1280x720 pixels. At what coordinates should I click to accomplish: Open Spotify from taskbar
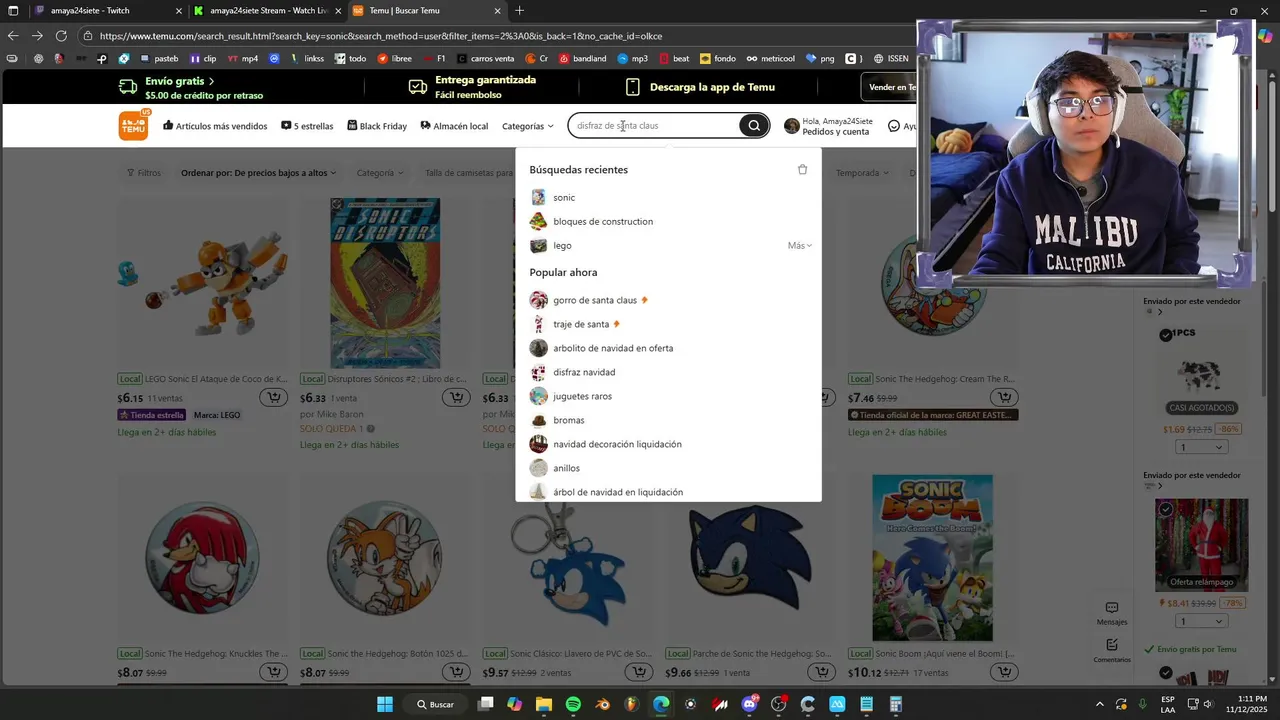tap(573, 704)
